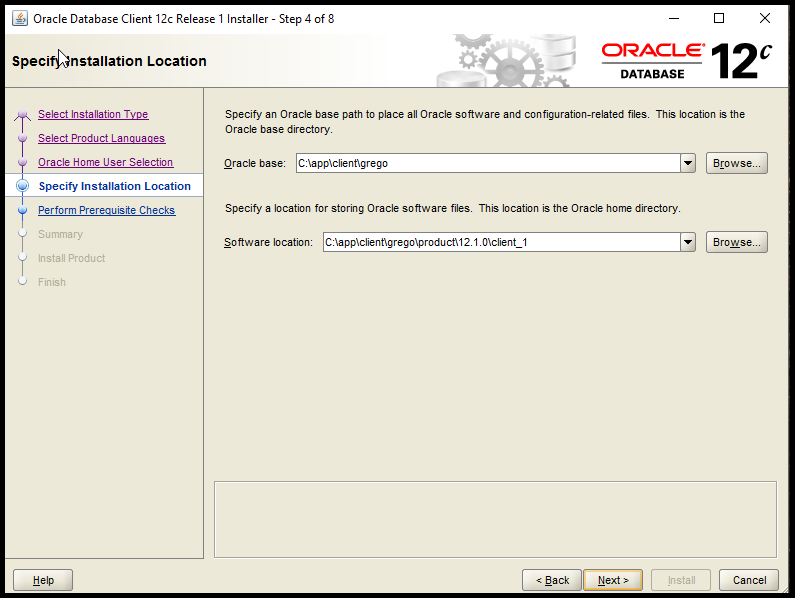Maximize the installer window
The width and height of the screenshot is (795, 598).
[x=719, y=19]
